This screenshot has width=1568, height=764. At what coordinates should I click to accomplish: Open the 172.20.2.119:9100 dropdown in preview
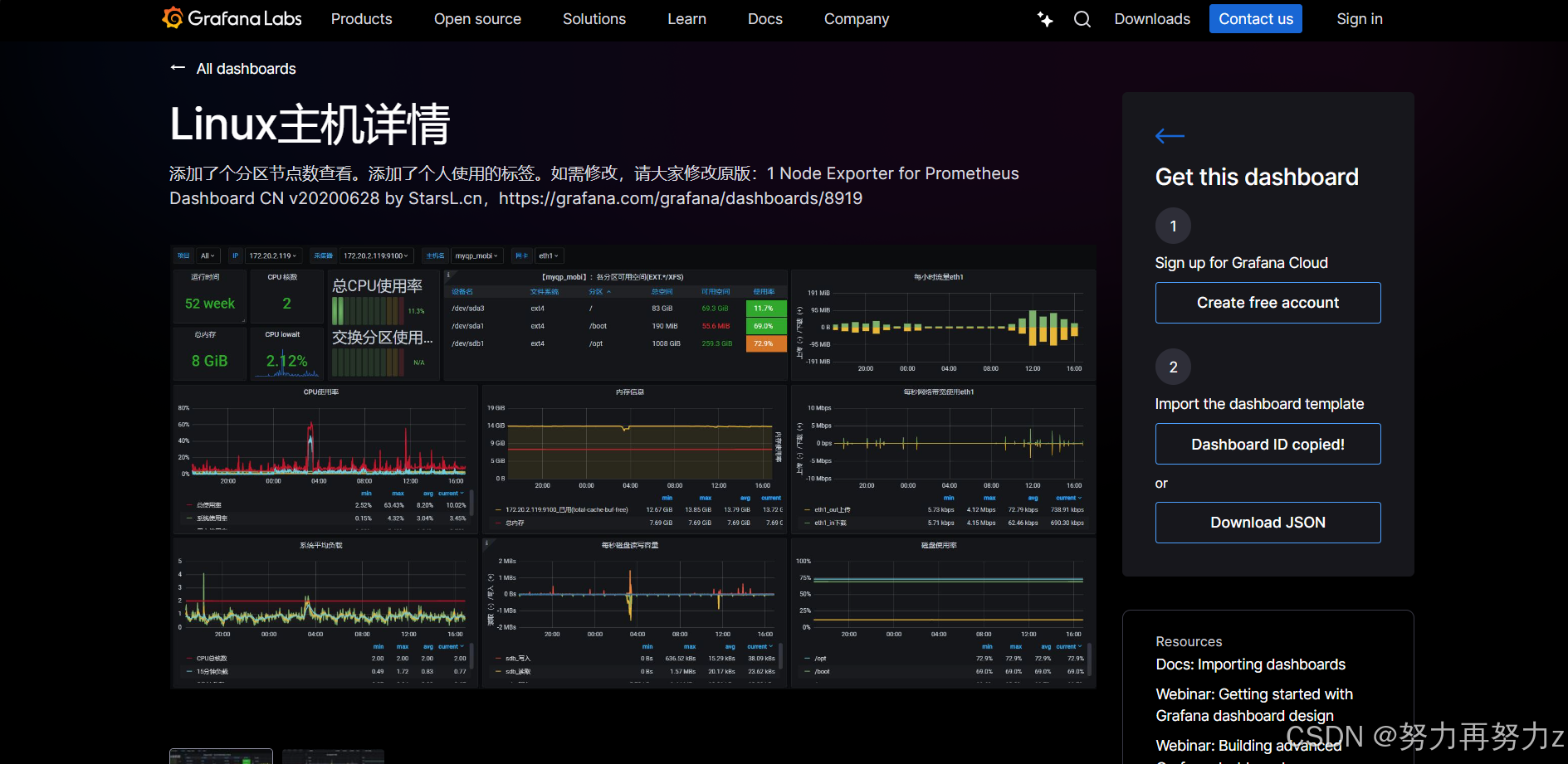tap(375, 255)
